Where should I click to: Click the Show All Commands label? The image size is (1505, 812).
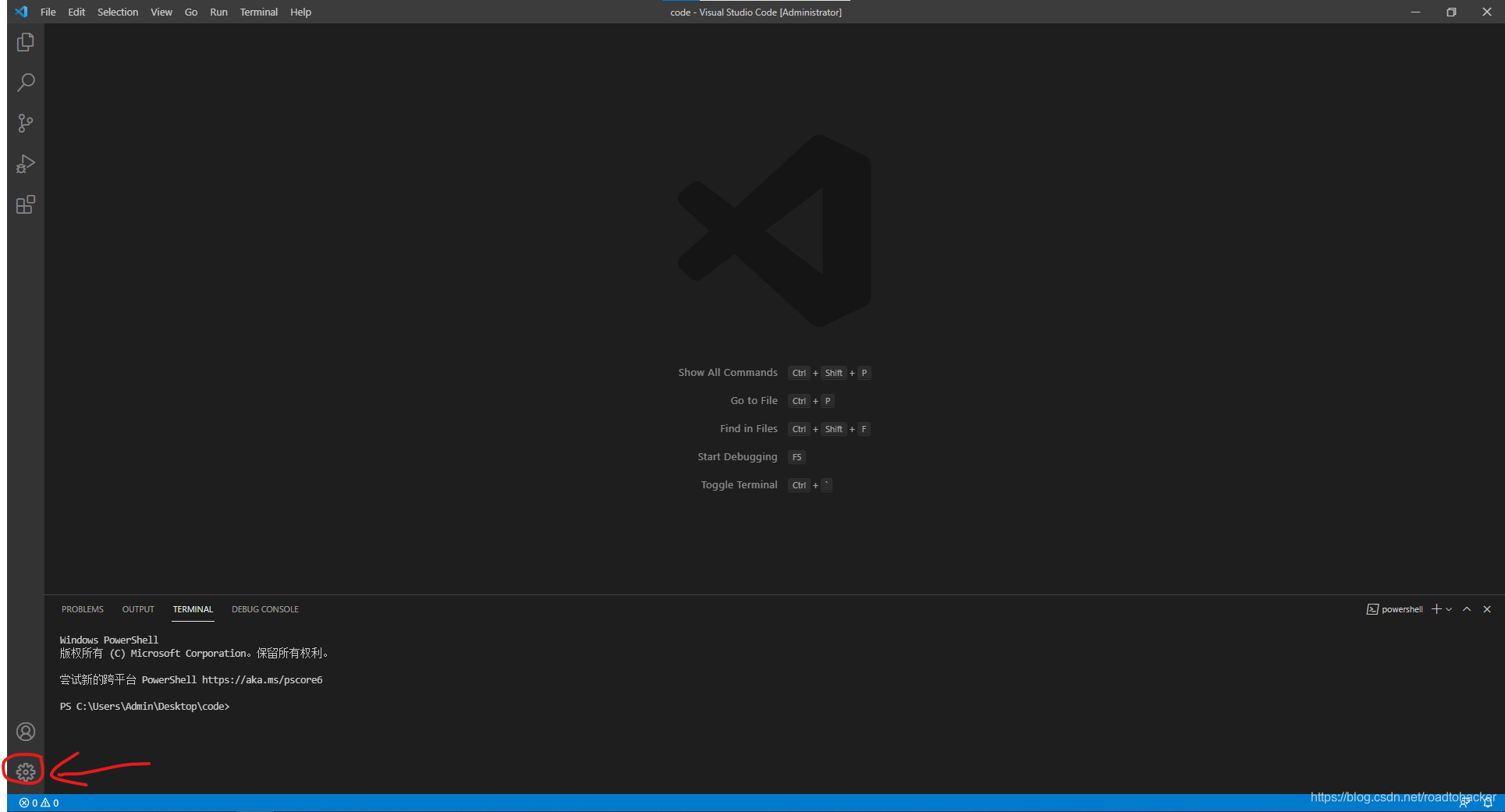(x=728, y=373)
